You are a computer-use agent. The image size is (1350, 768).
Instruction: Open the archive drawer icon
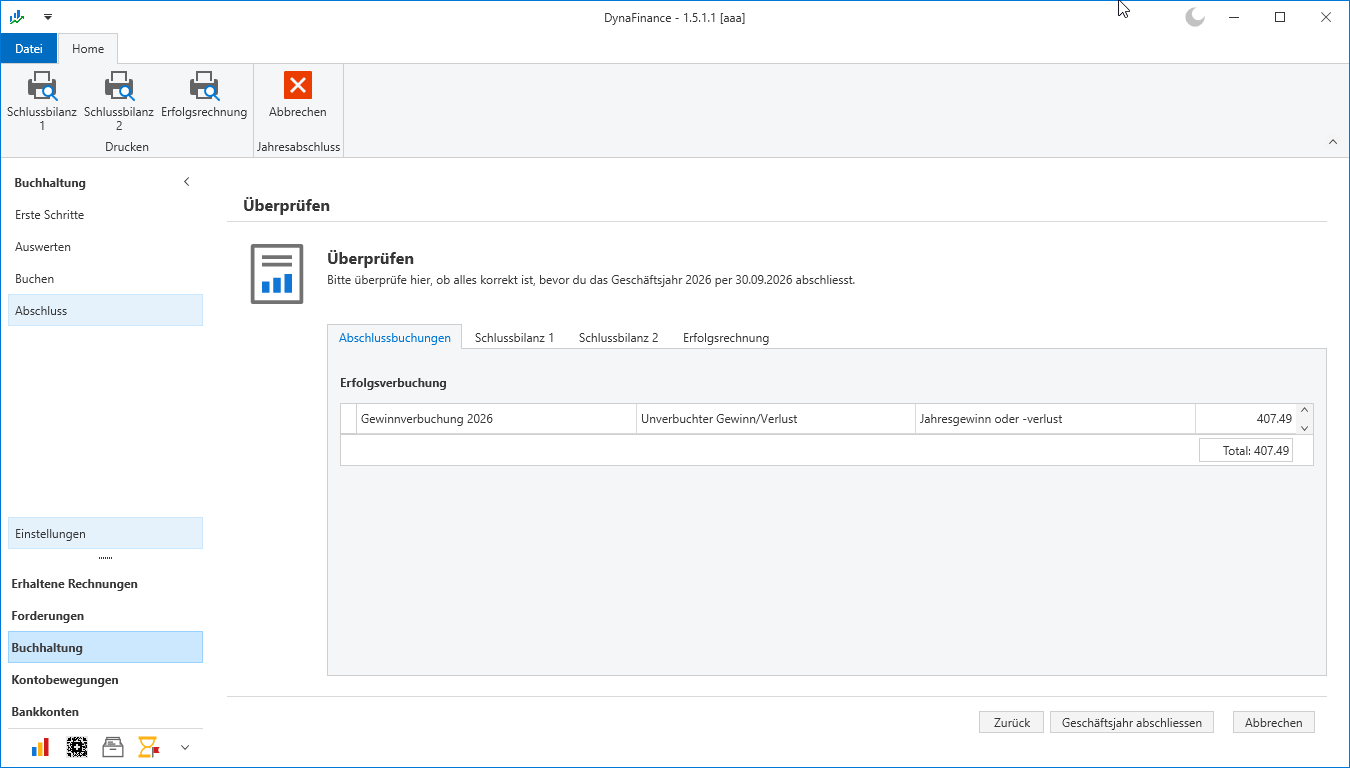coord(113,747)
